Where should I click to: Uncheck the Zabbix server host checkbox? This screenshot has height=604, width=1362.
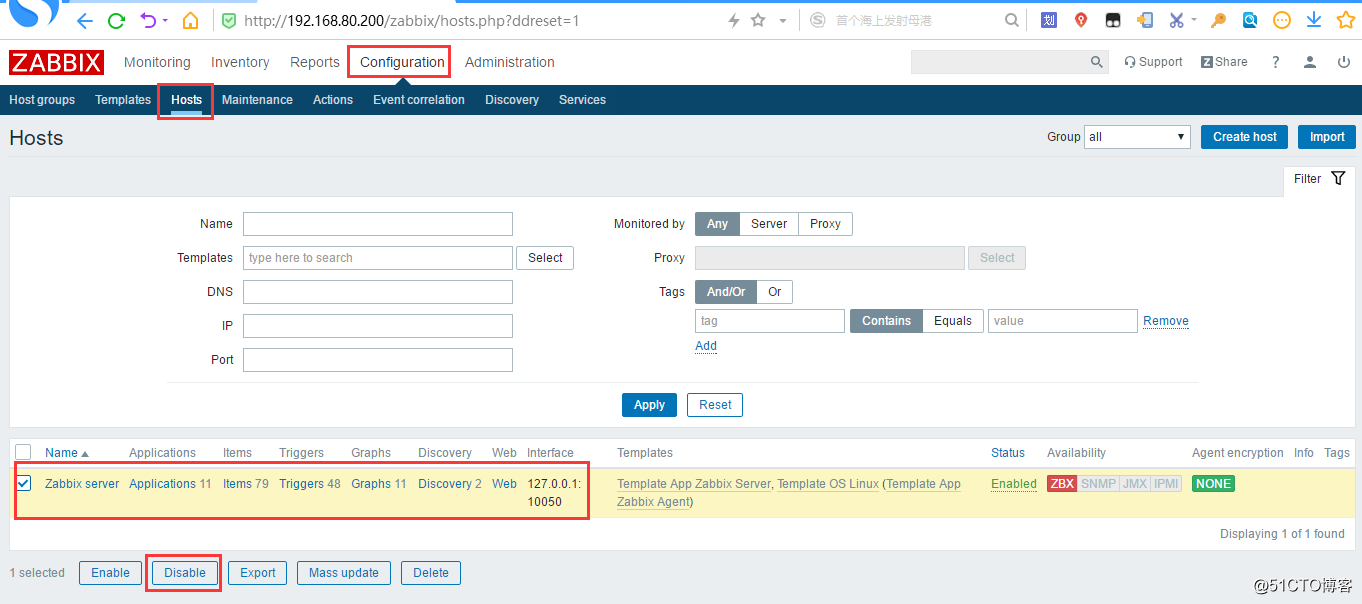click(23, 484)
